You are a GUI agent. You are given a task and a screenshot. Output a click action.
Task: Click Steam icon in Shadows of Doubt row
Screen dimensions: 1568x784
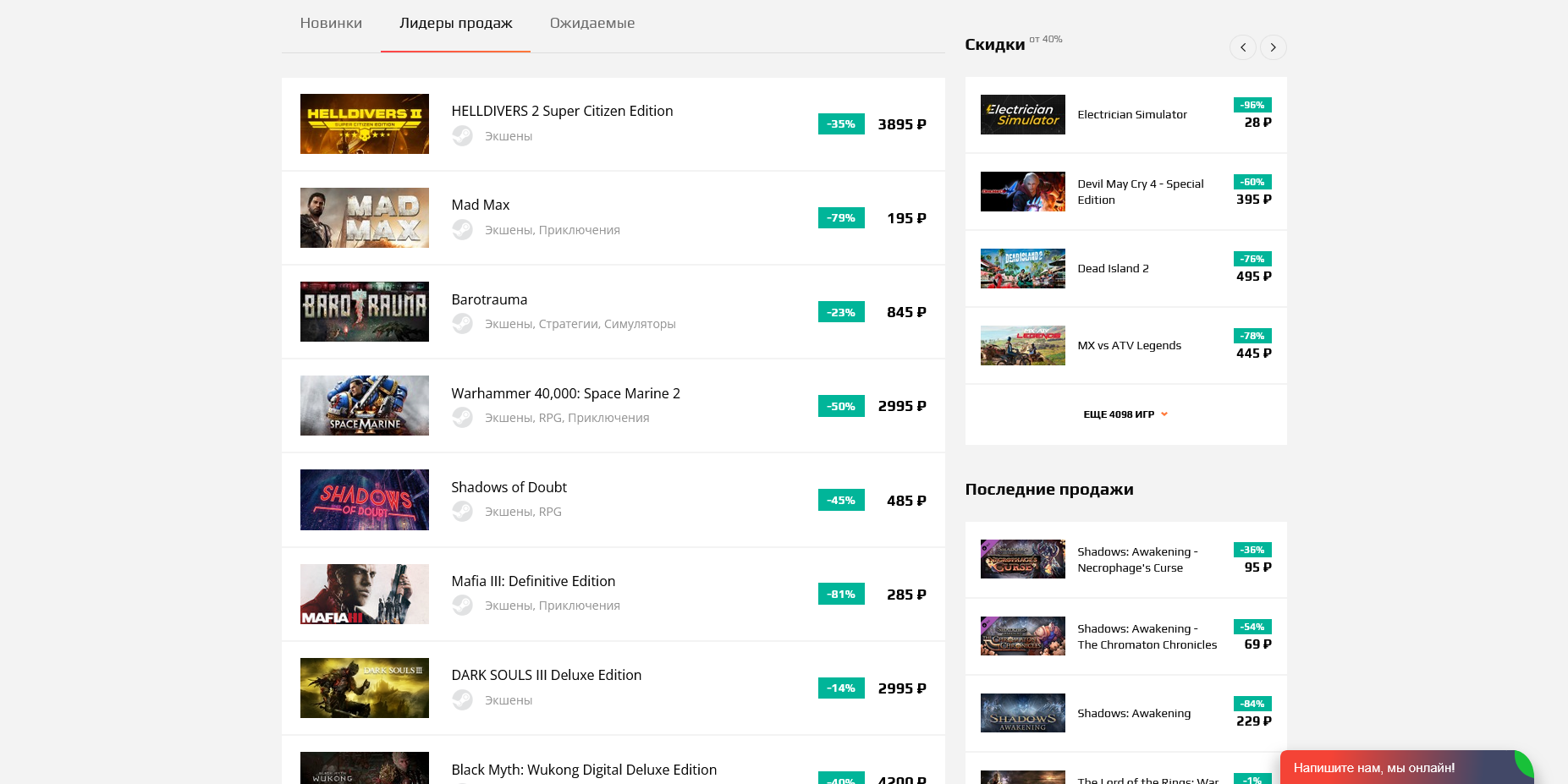pos(462,511)
